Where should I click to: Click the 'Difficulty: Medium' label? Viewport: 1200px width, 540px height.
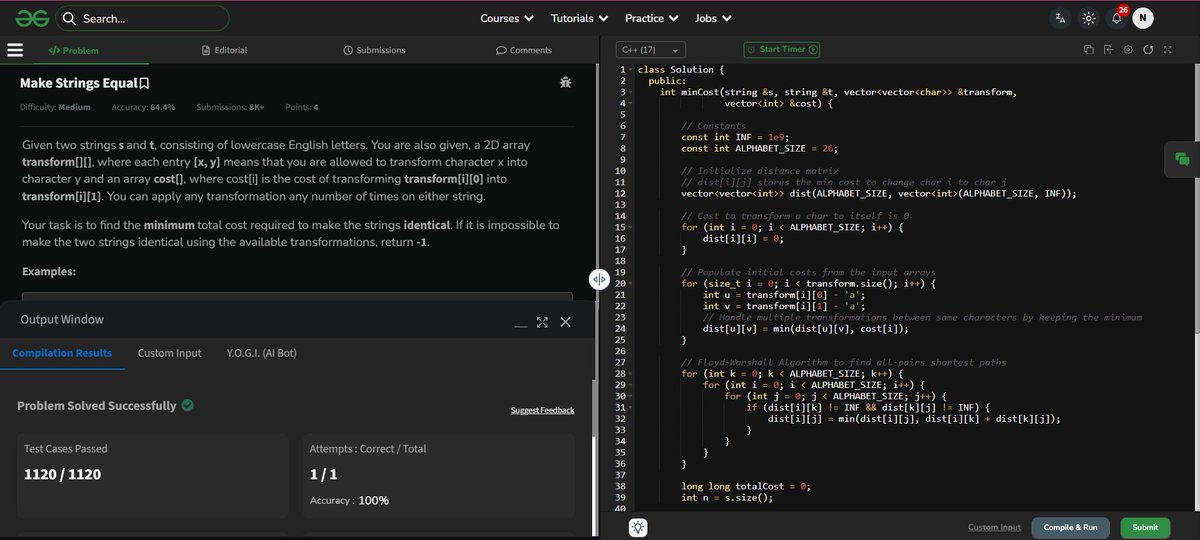(55, 107)
